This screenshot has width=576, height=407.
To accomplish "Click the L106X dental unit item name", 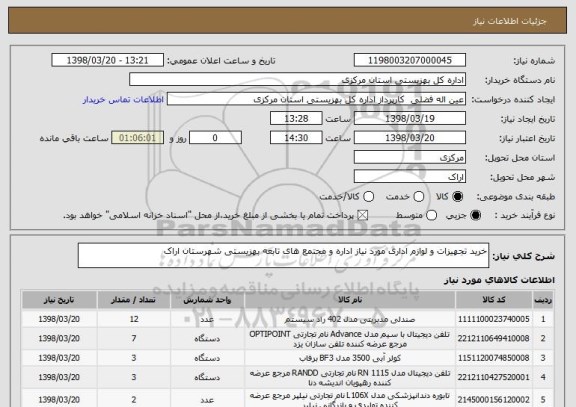I will click(x=350, y=400).
